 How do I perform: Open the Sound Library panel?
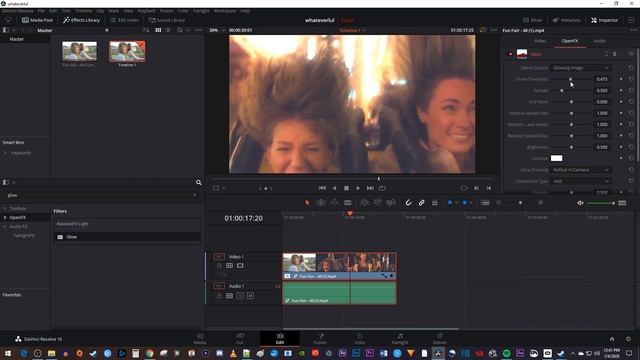point(167,20)
